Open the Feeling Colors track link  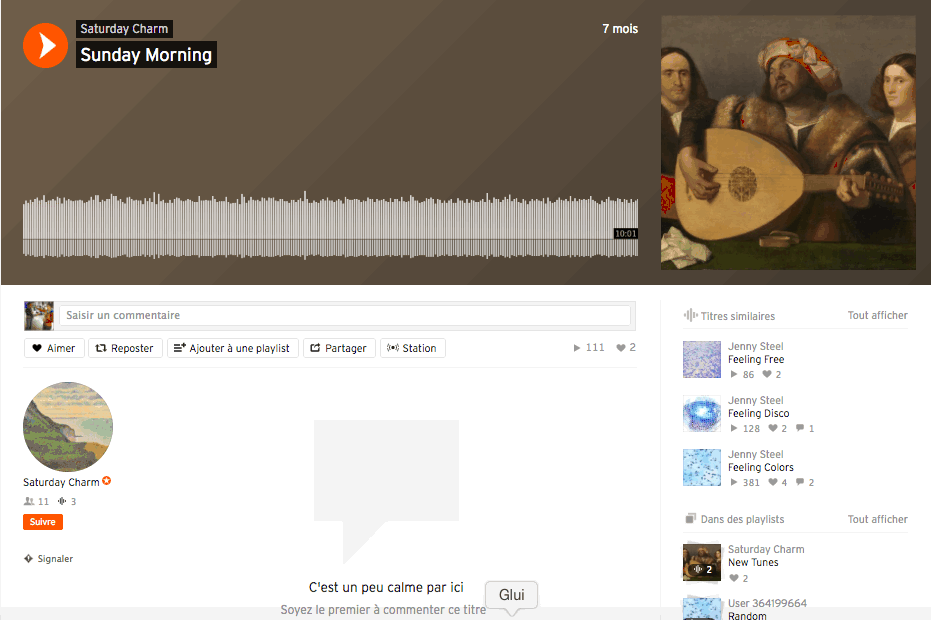click(760, 468)
